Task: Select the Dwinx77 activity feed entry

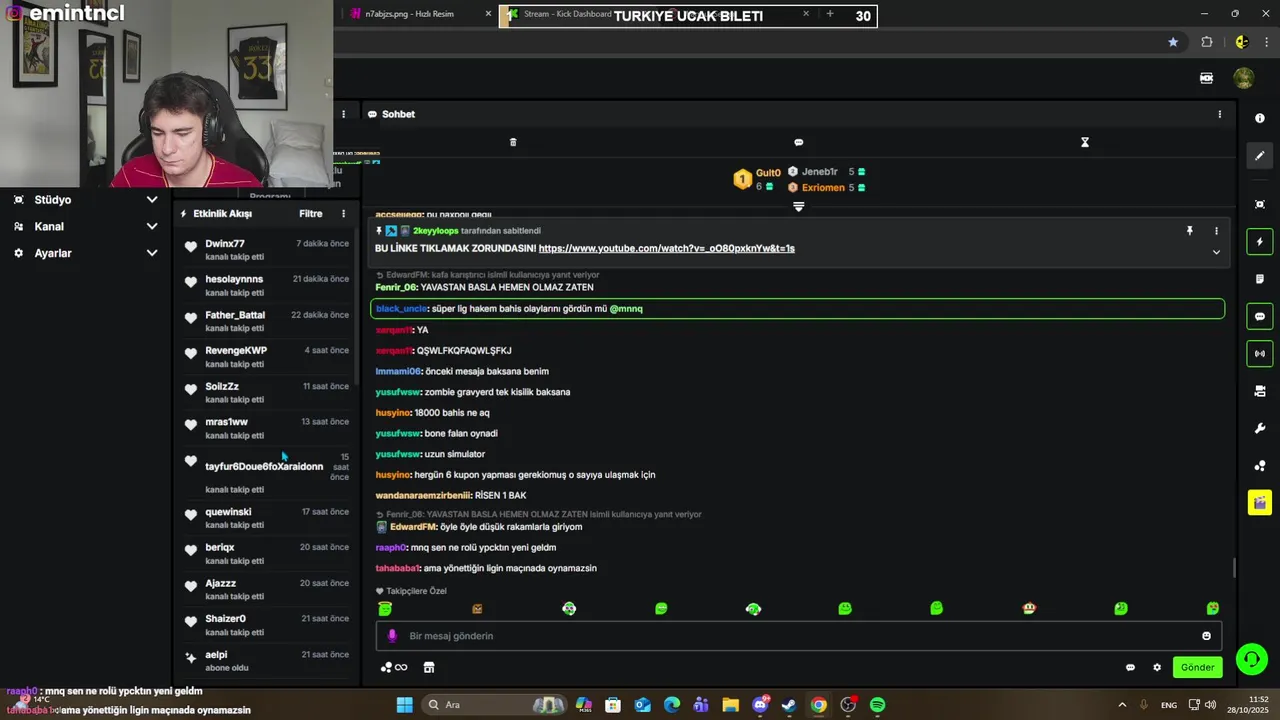Action: pyautogui.click(x=265, y=249)
